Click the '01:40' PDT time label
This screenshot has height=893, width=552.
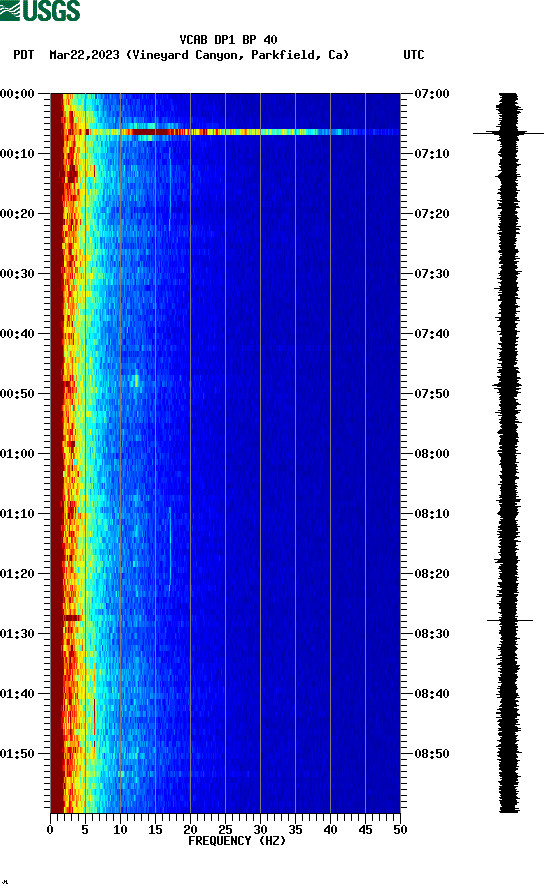pos(18,694)
